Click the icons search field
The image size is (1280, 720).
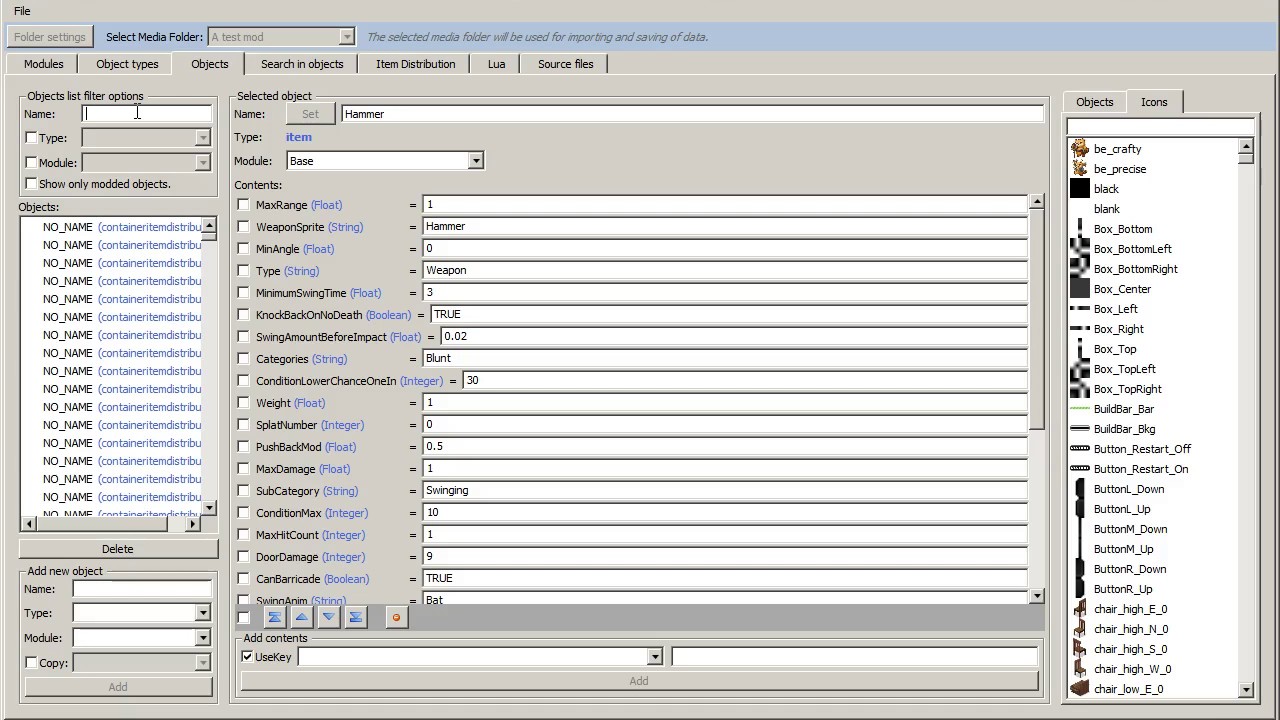point(1160,126)
